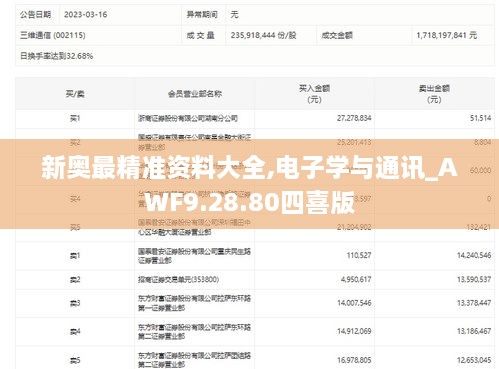Screen dimensions: 499x369
Task: Select buy amount 110,527
Action: 359,256
